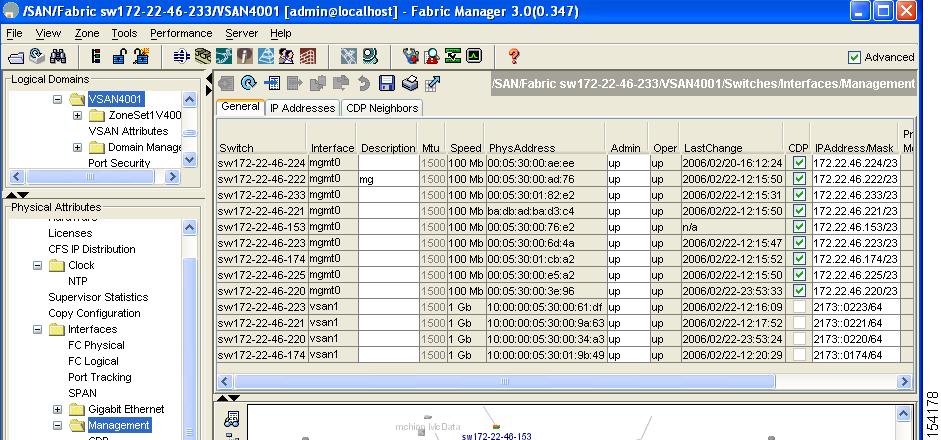Click the gray-blue network map icon

pos(349,56)
